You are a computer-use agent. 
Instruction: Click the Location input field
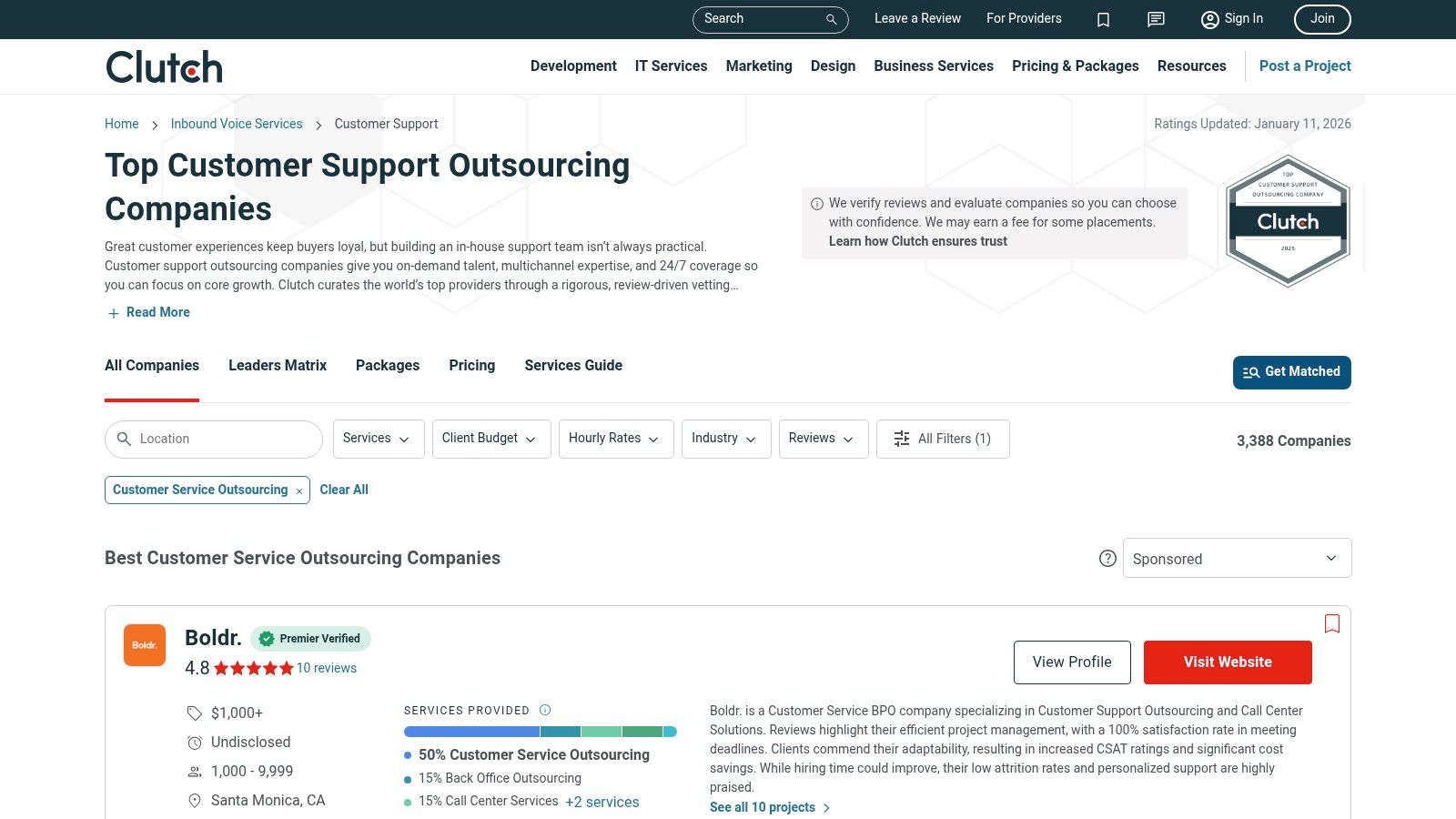pyautogui.click(x=214, y=440)
